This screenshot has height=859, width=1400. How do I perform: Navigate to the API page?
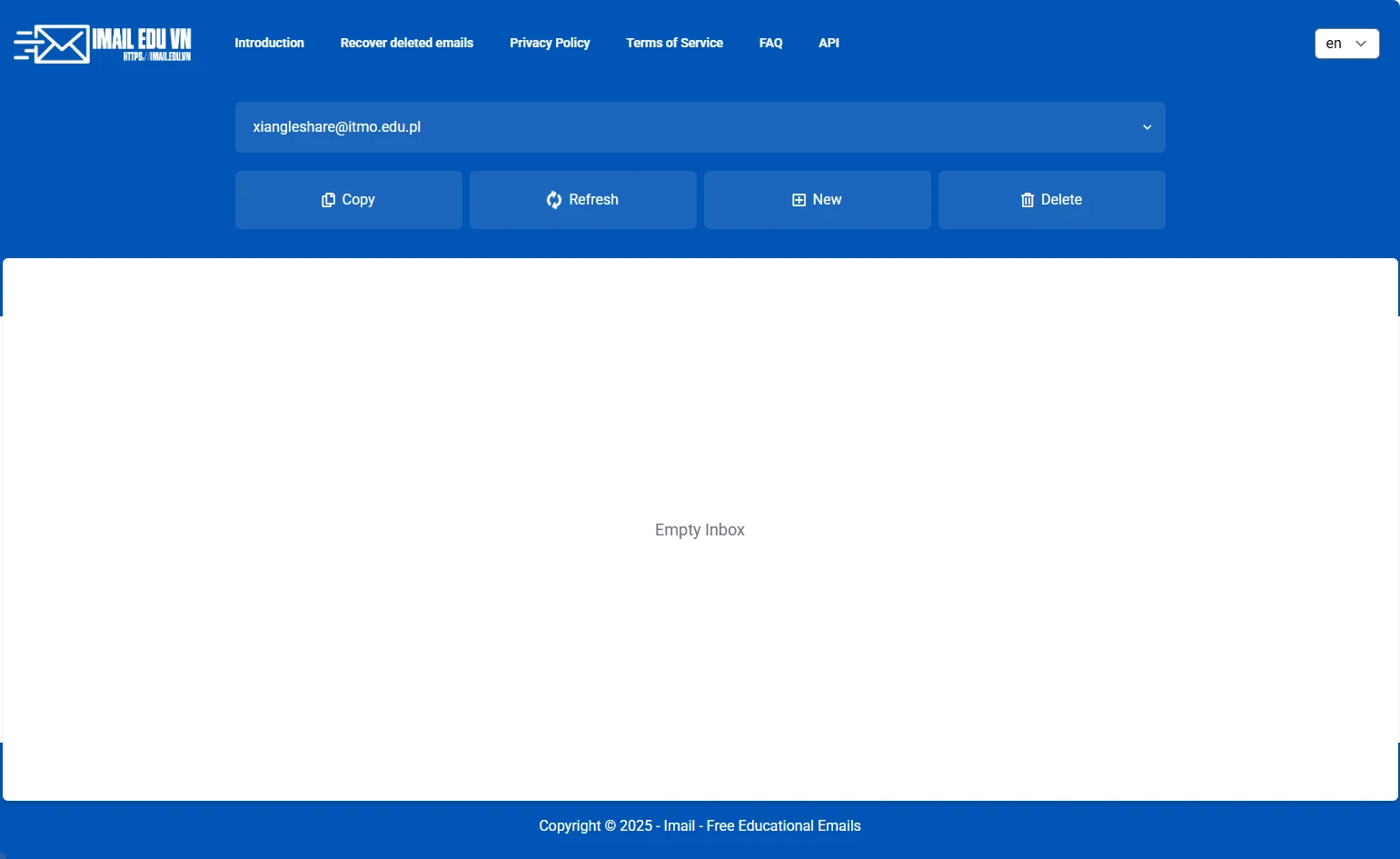coord(829,43)
